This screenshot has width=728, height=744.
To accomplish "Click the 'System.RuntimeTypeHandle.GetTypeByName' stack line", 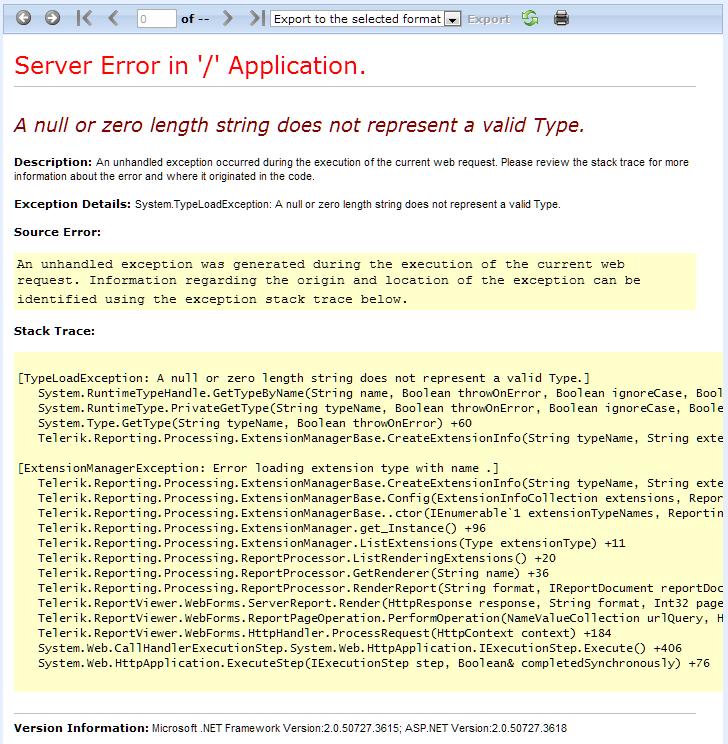I will point(380,393).
